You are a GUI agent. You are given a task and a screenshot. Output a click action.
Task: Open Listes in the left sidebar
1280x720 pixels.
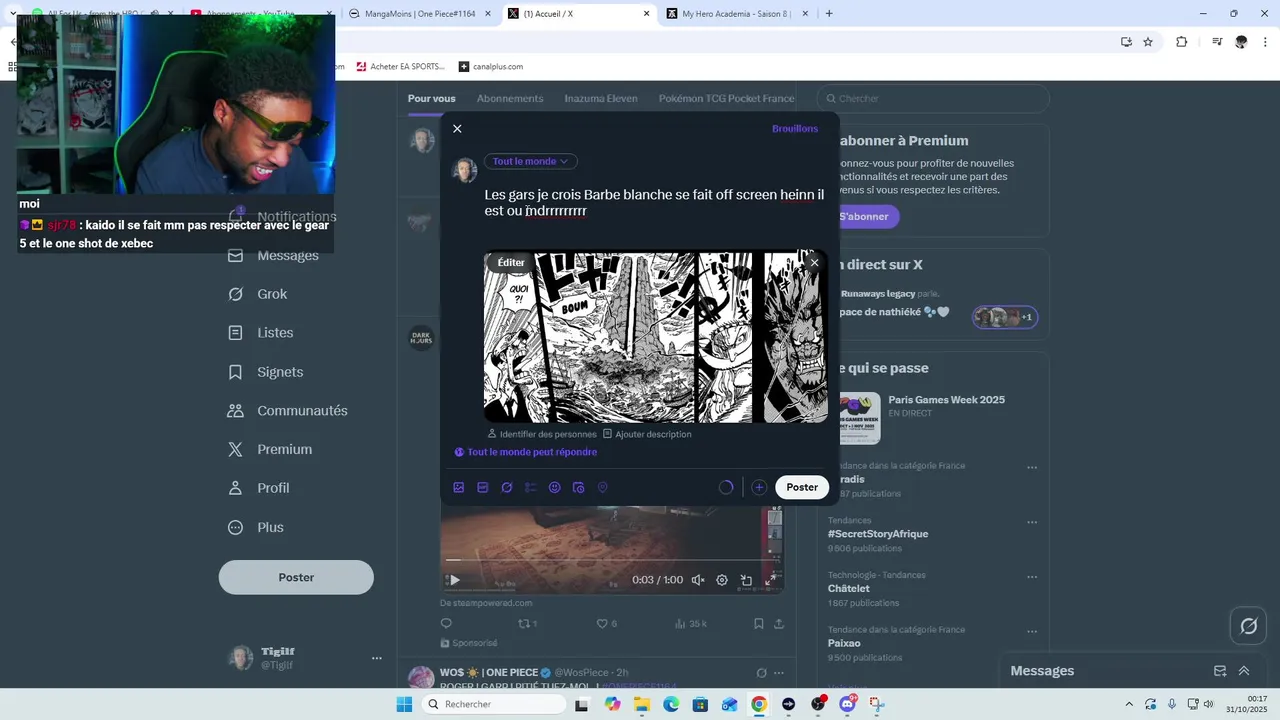click(x=261, y=333)
